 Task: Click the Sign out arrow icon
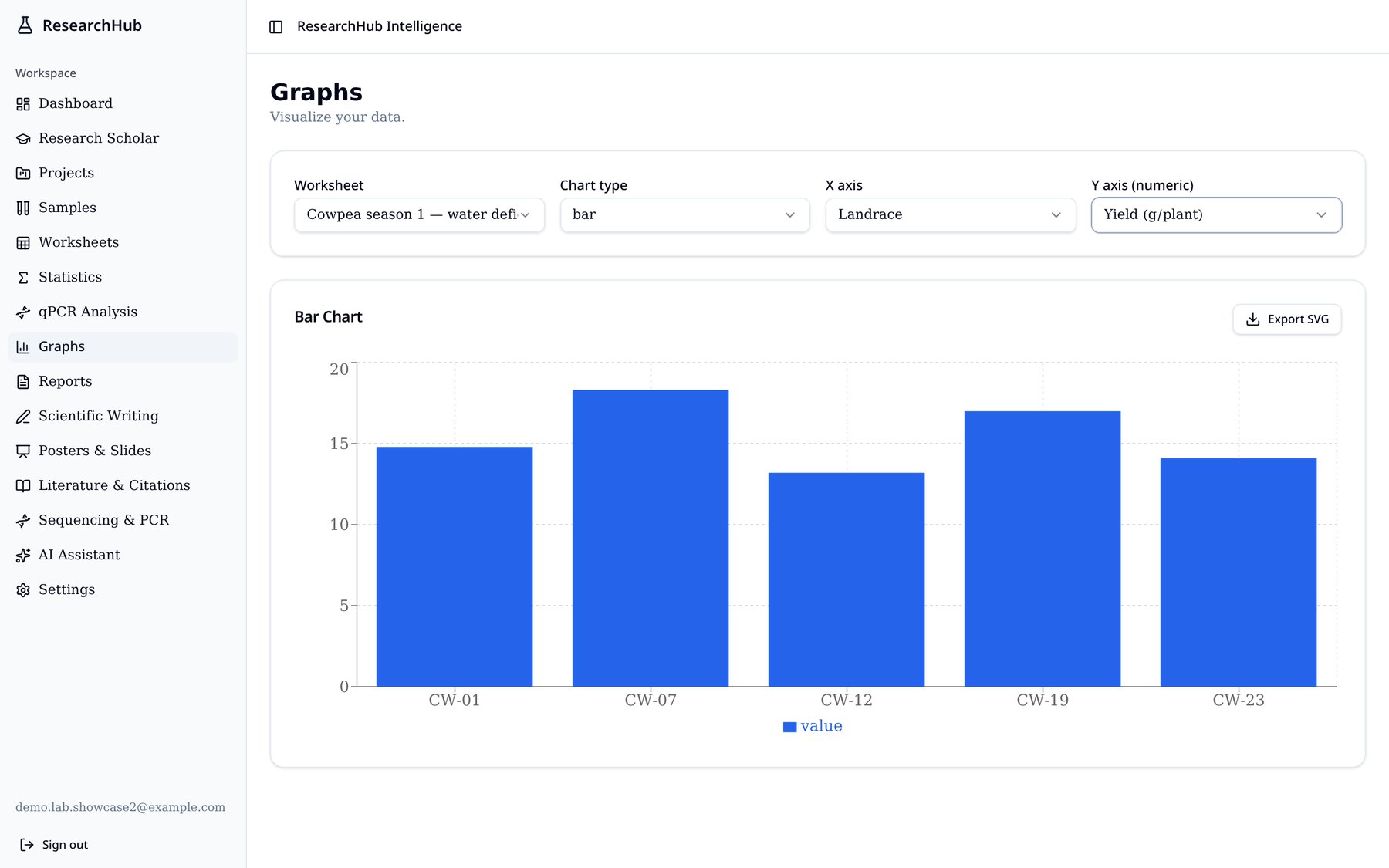click(27, 845)
